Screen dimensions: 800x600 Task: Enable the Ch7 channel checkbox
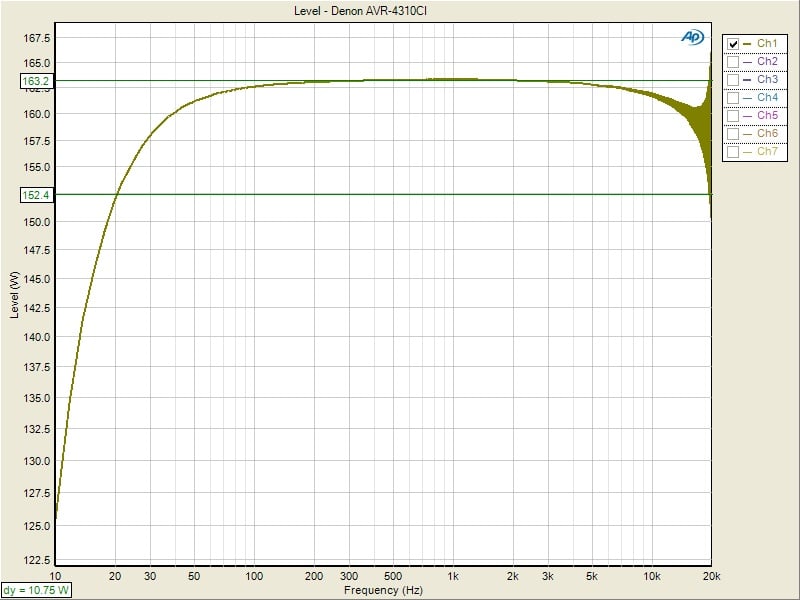[734, 152]
